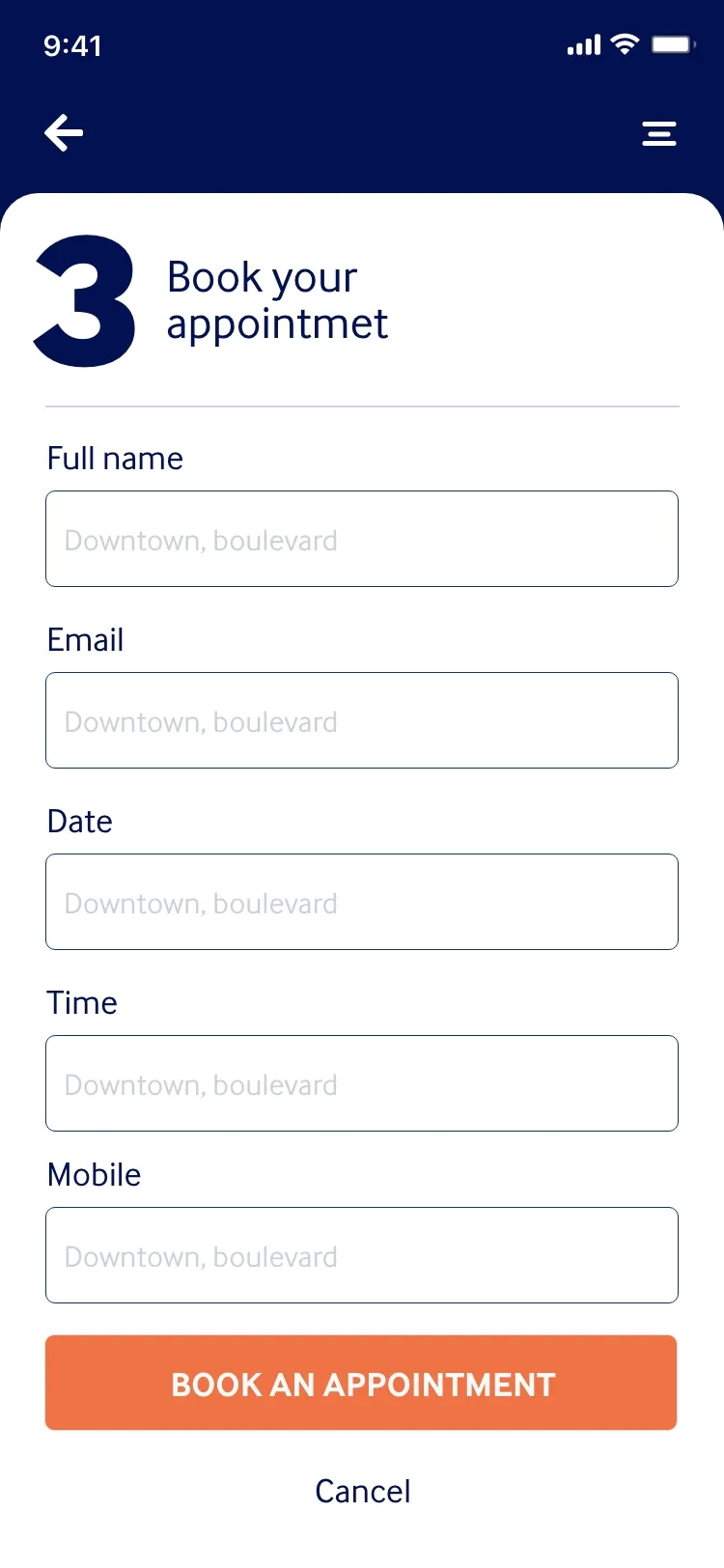Viewport: 724px width, 1568px height.
Task: Select the Date input field
Action: (362, 902)
